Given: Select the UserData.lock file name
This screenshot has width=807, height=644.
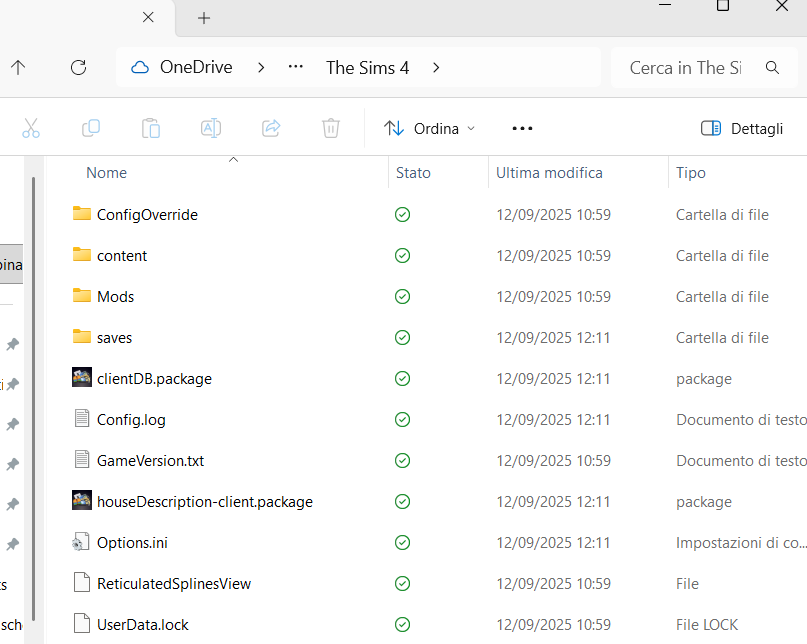Looking at the screenshot, I should pos(143,625).
